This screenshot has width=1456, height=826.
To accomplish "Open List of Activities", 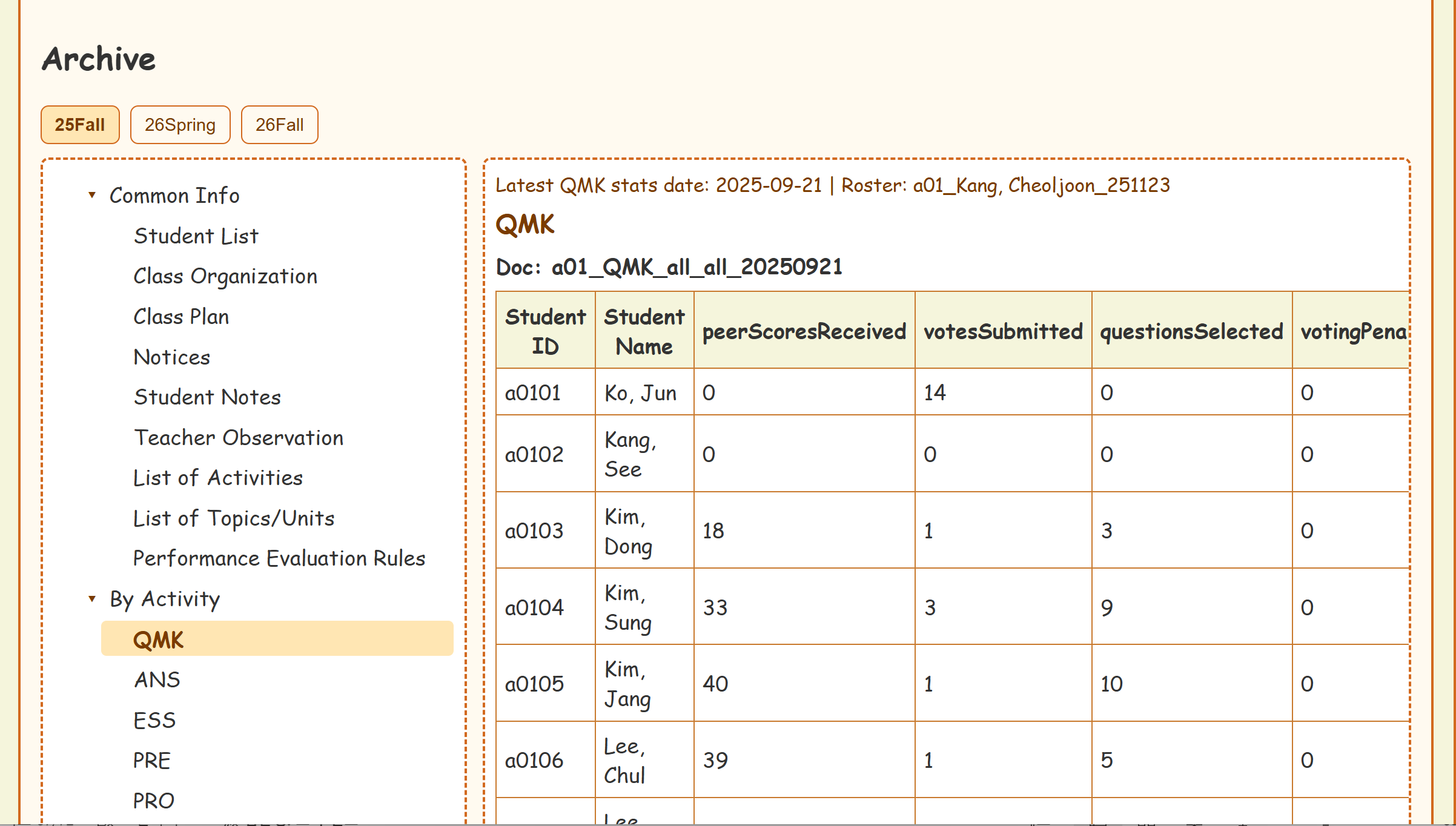I will (217, 478).
